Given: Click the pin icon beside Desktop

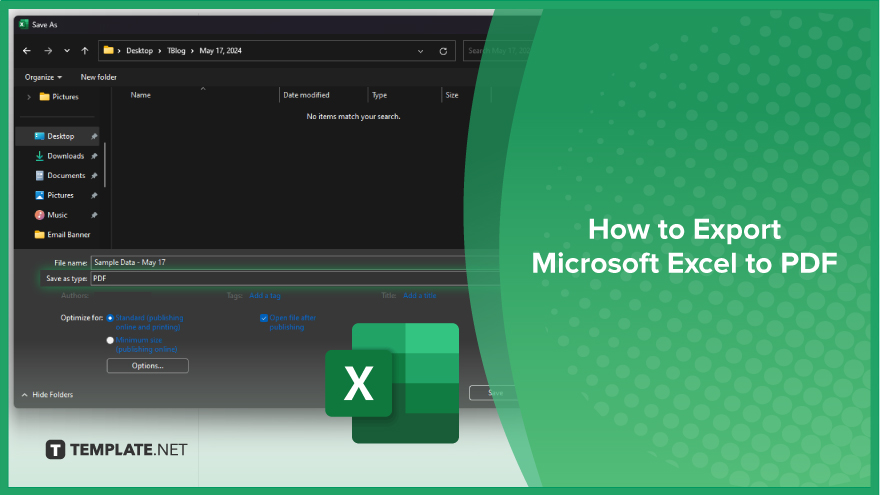Looking at the screenshot, I should (x=94, y=136).
